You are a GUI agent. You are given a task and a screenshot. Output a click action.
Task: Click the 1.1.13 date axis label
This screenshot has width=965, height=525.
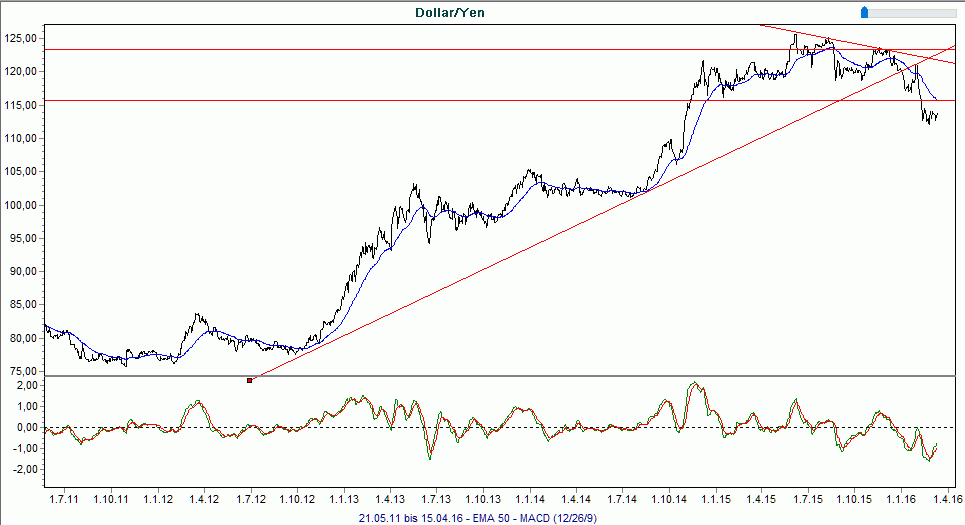[343, 498]
